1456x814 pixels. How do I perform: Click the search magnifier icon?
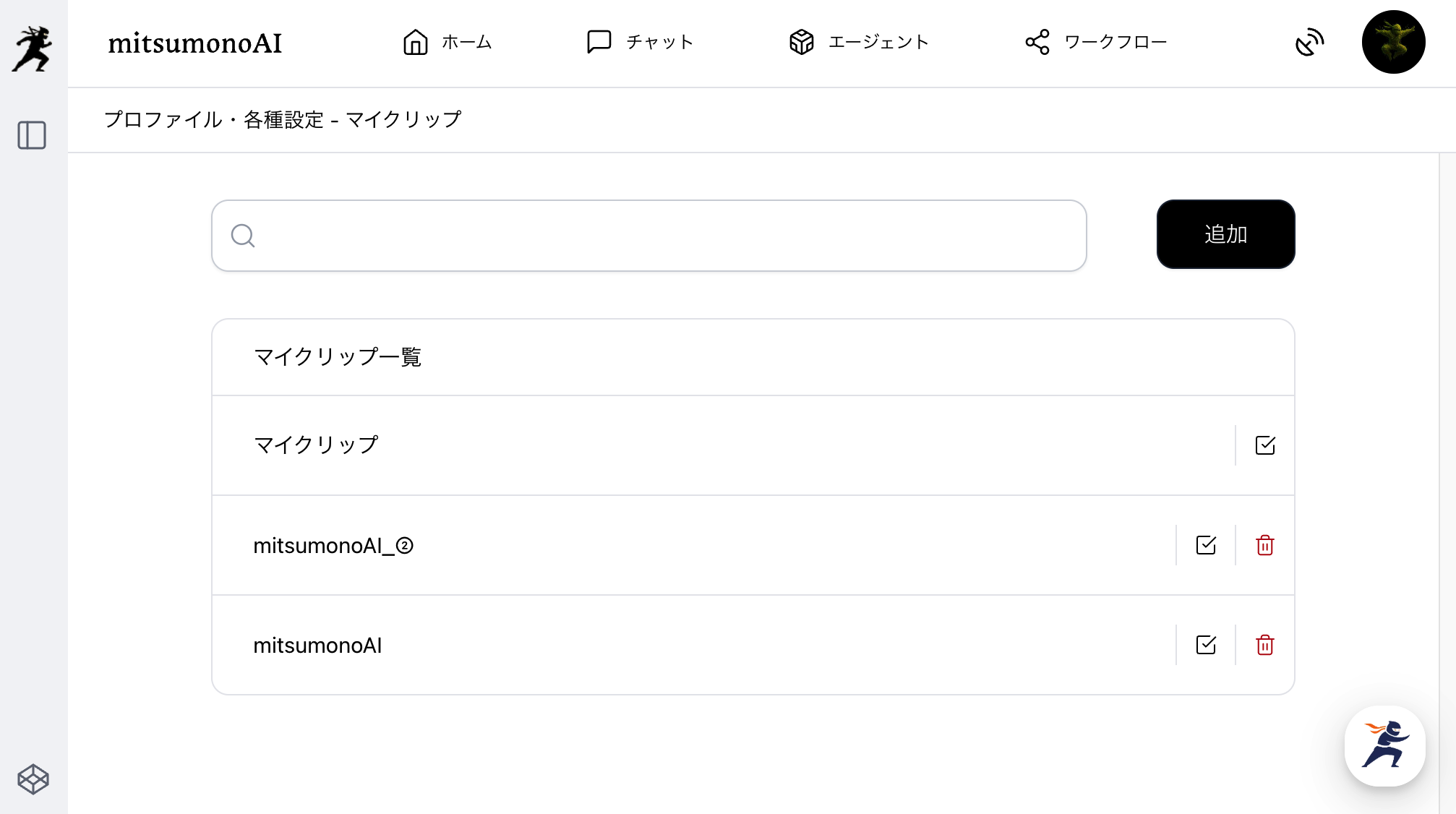(x=243, y=236)
